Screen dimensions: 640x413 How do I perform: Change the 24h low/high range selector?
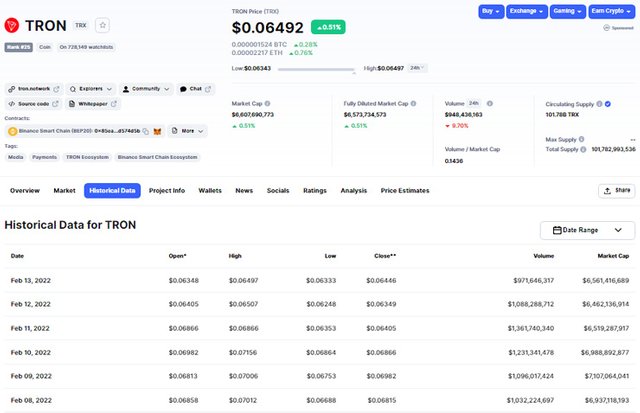click(417, 68)
